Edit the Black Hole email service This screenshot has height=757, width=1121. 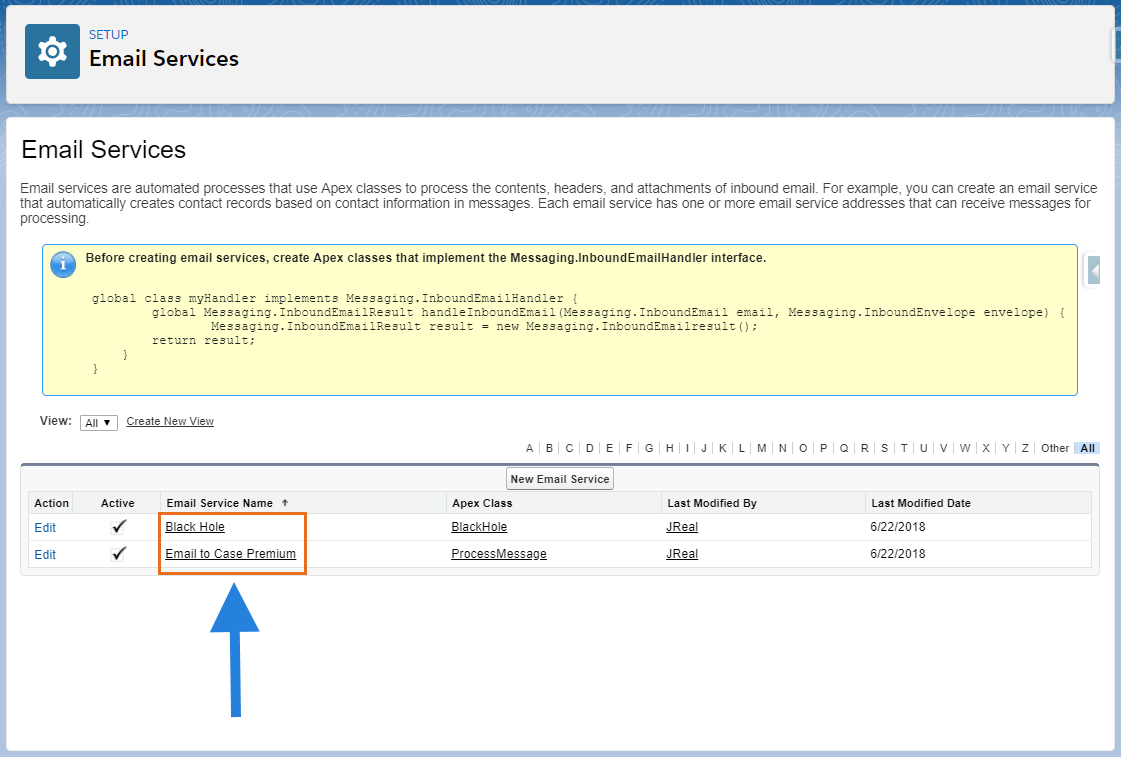45,528
